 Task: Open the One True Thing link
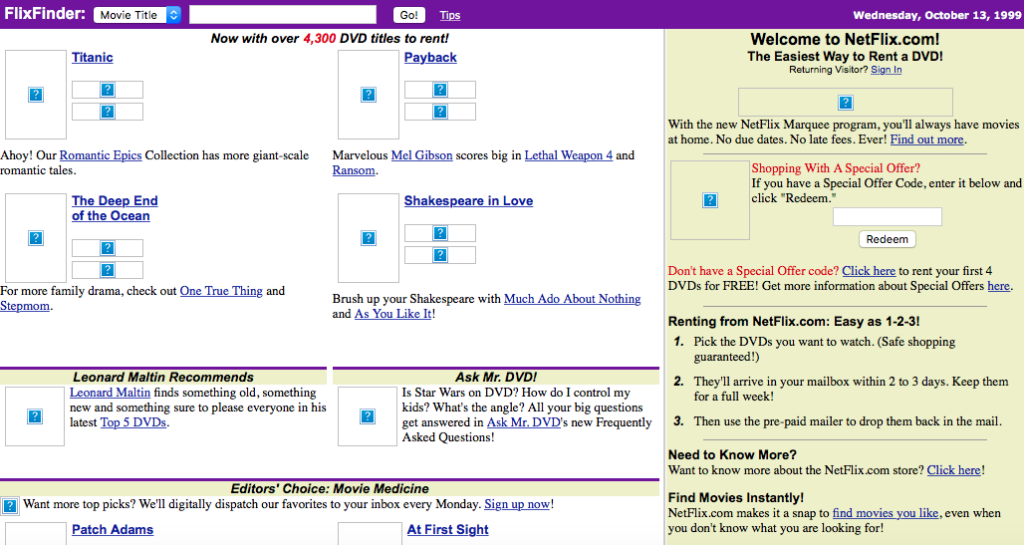[x=221, y=291]
